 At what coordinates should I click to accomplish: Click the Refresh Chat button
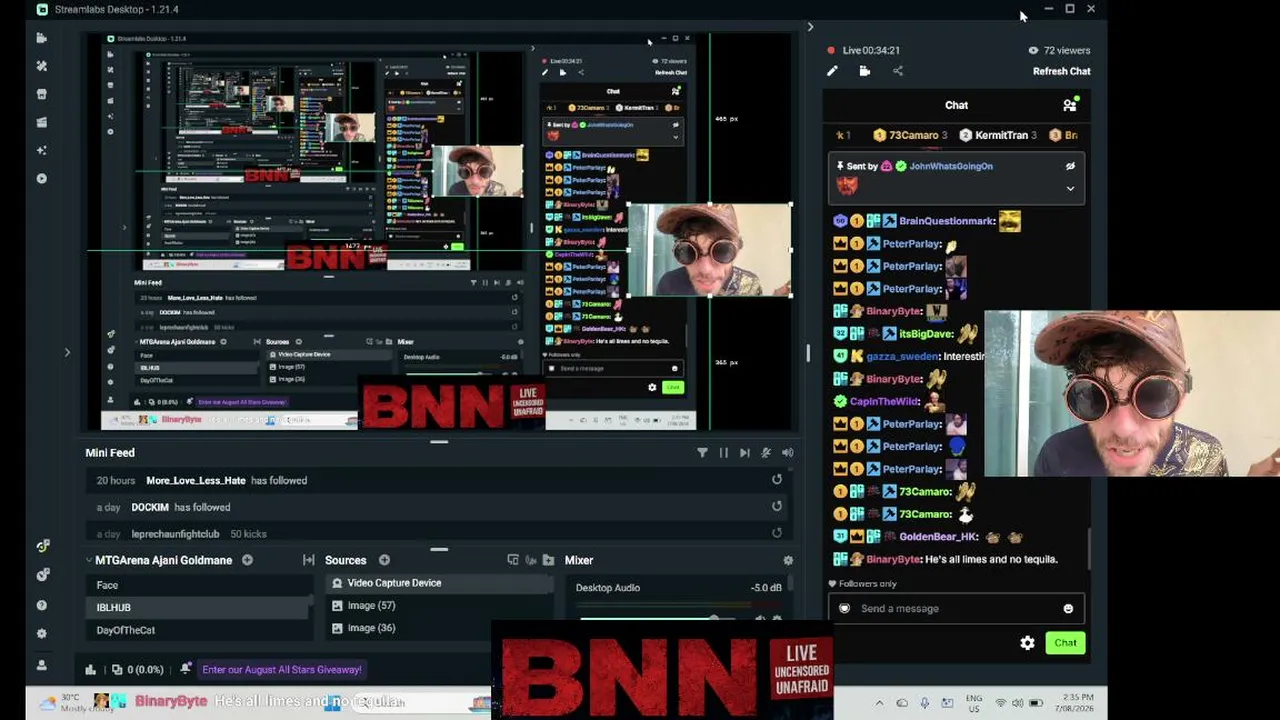point(1062,71)
